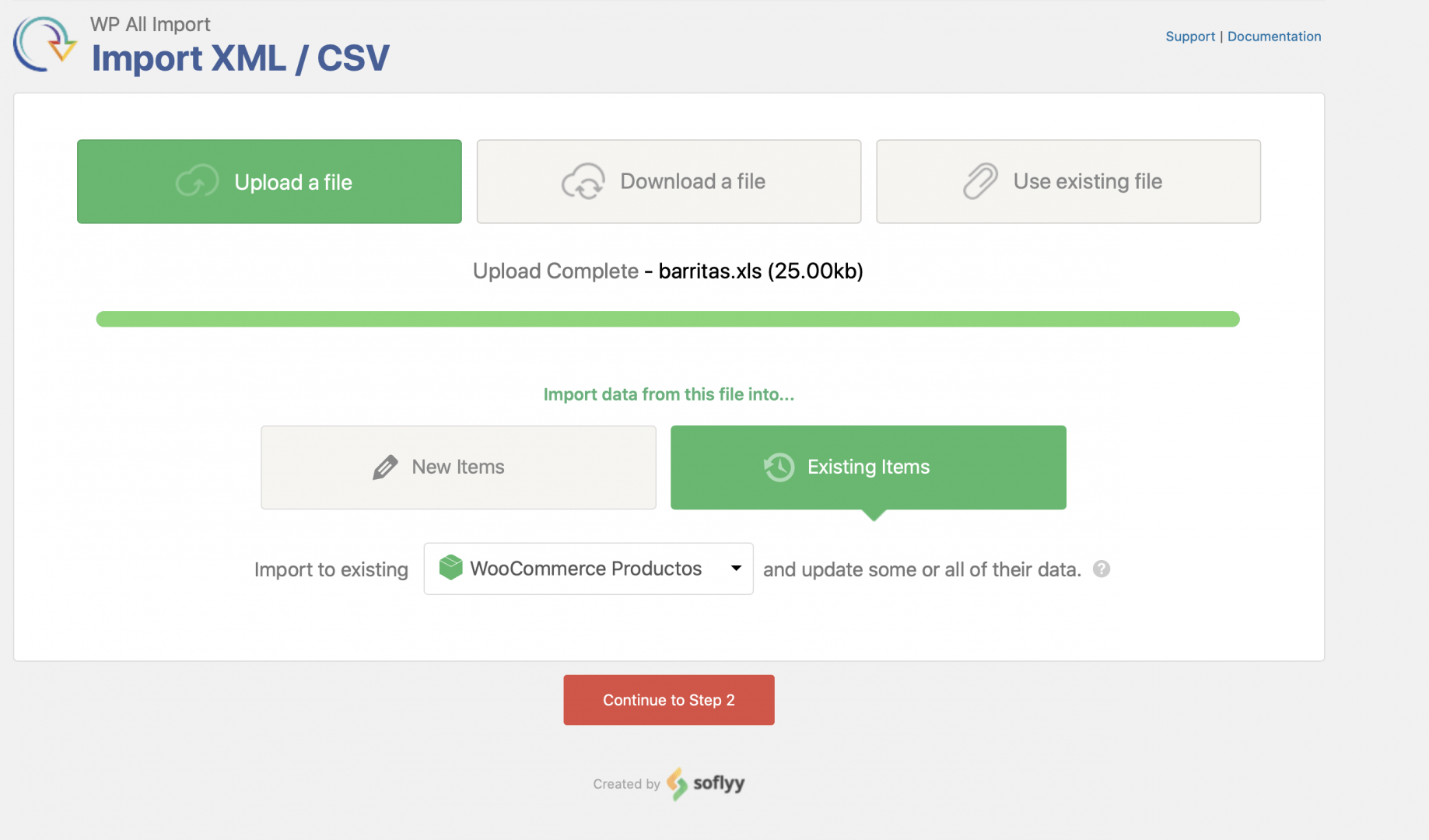The height and width of the screenshot is (840, 1429).
Task: Switch to the Use existing file tab
Action: [1068, 181]
